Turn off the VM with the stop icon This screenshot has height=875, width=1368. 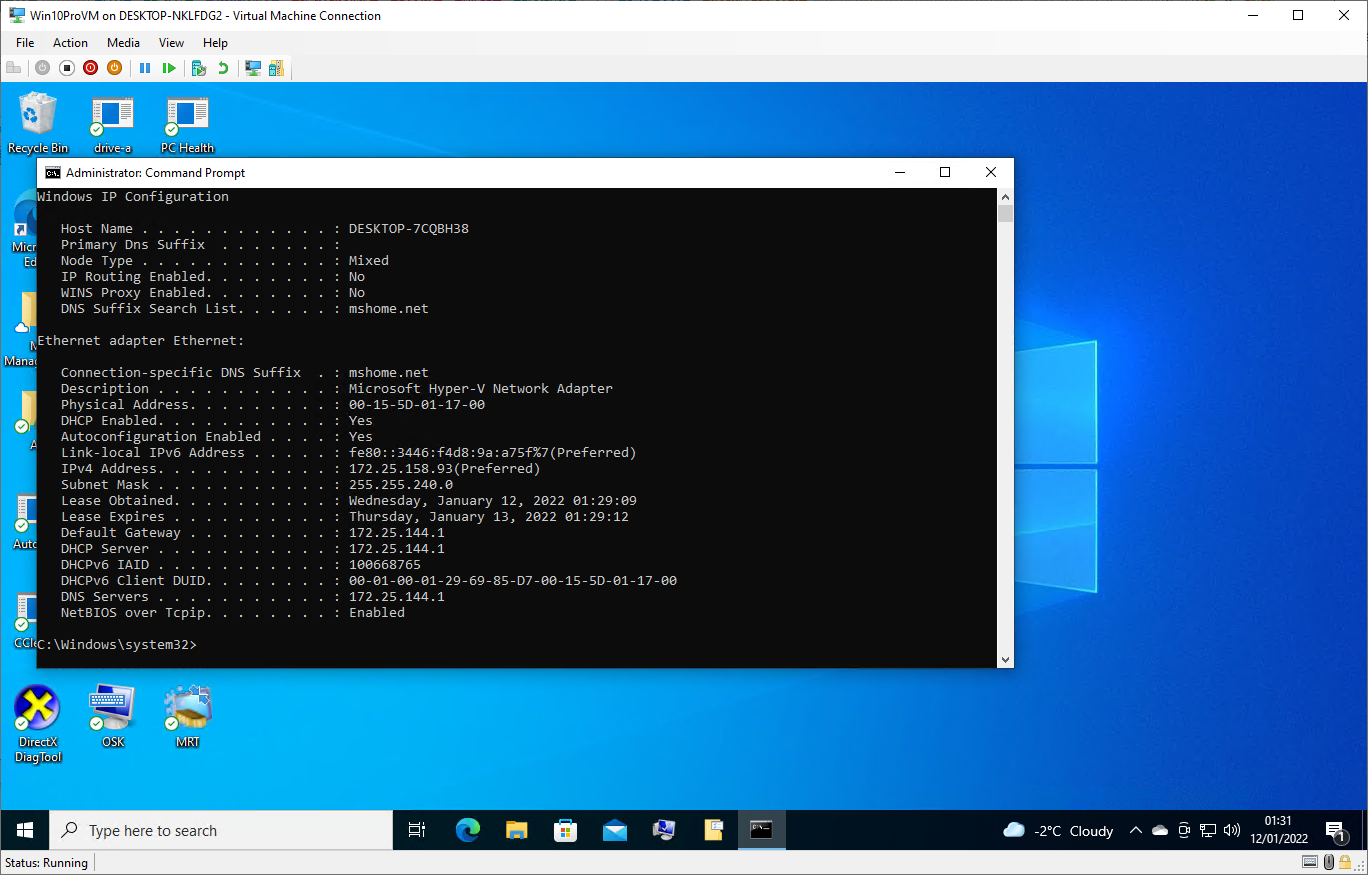click(x=67, y=68)
